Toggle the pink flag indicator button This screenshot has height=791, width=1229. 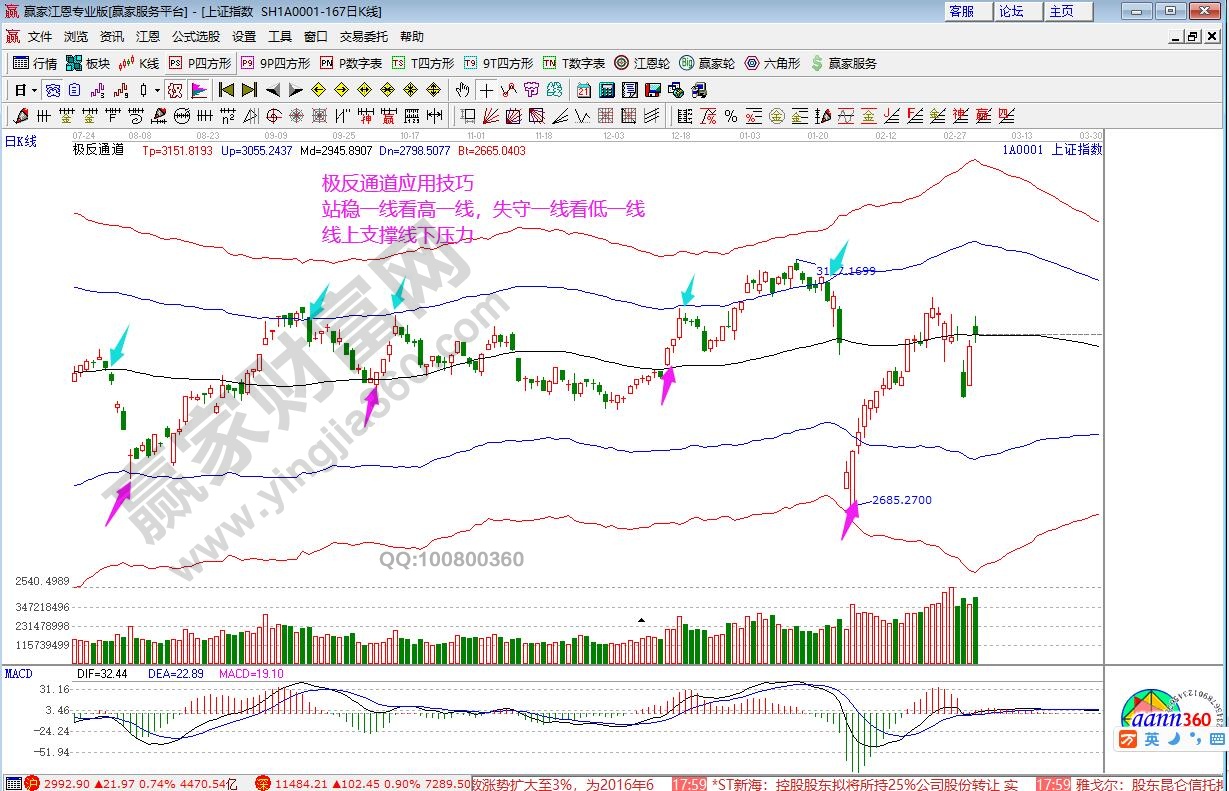coord(199,90)
